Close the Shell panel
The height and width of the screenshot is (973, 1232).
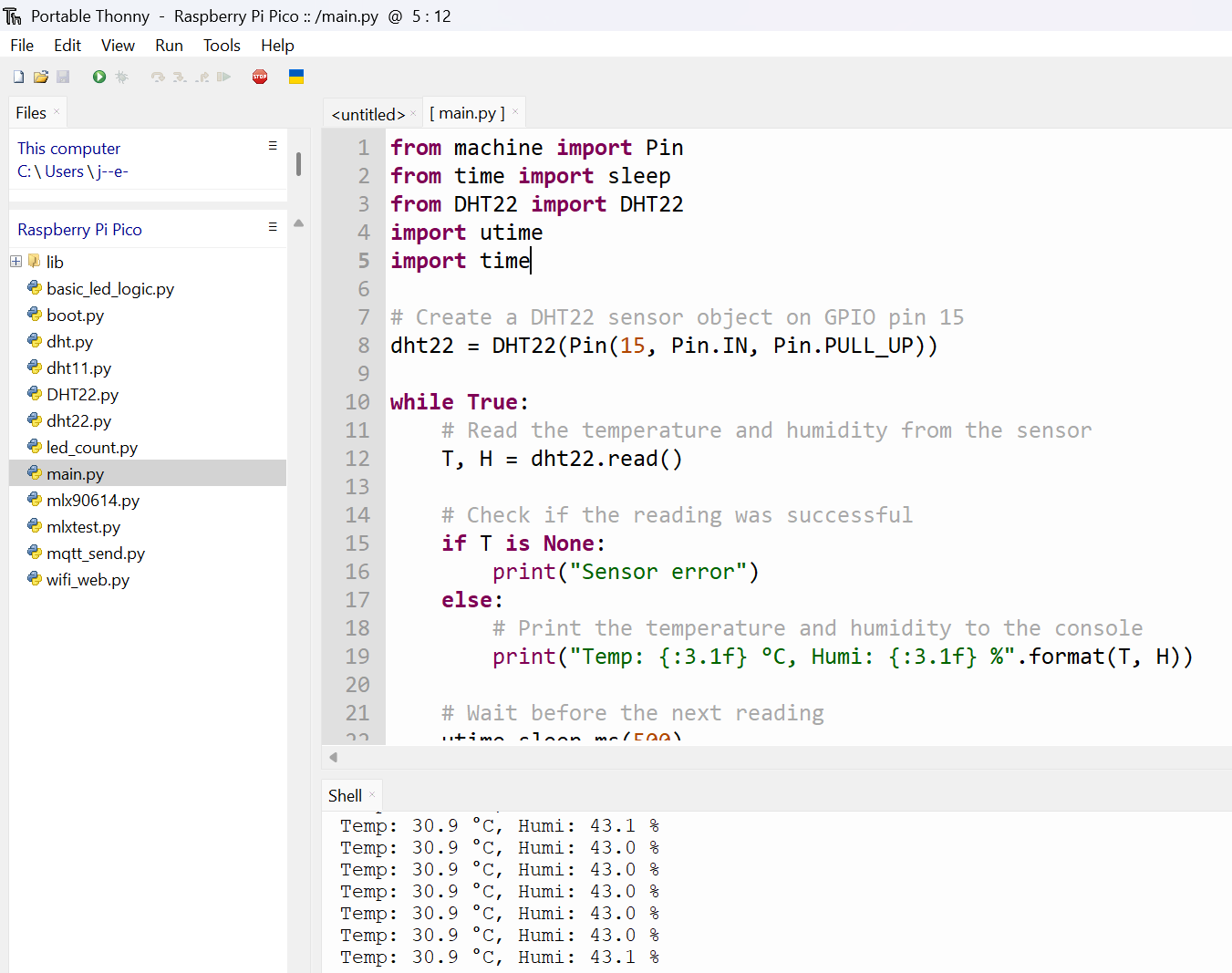point(372,794)
